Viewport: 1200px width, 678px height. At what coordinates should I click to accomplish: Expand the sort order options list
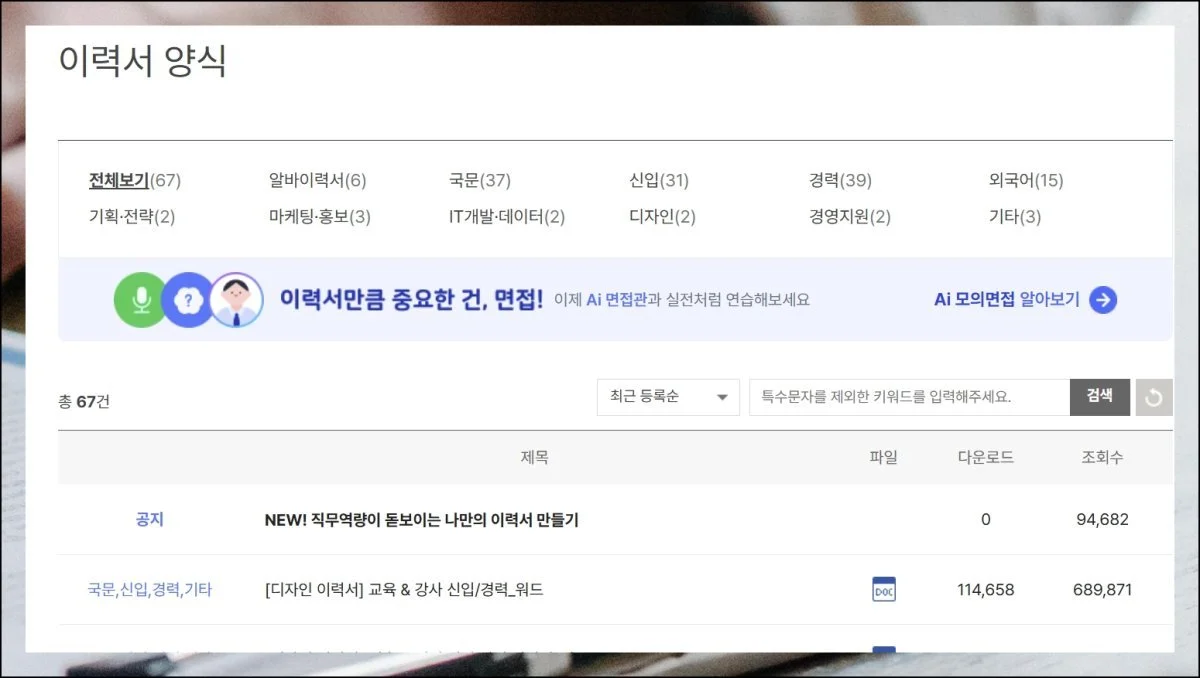pos(667,397)
